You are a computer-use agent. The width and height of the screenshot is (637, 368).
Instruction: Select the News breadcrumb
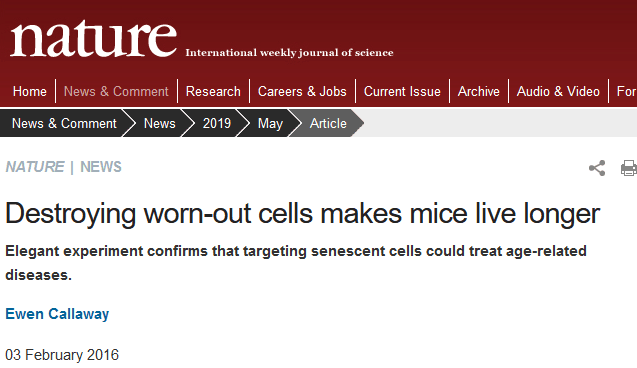pos(160,123)
